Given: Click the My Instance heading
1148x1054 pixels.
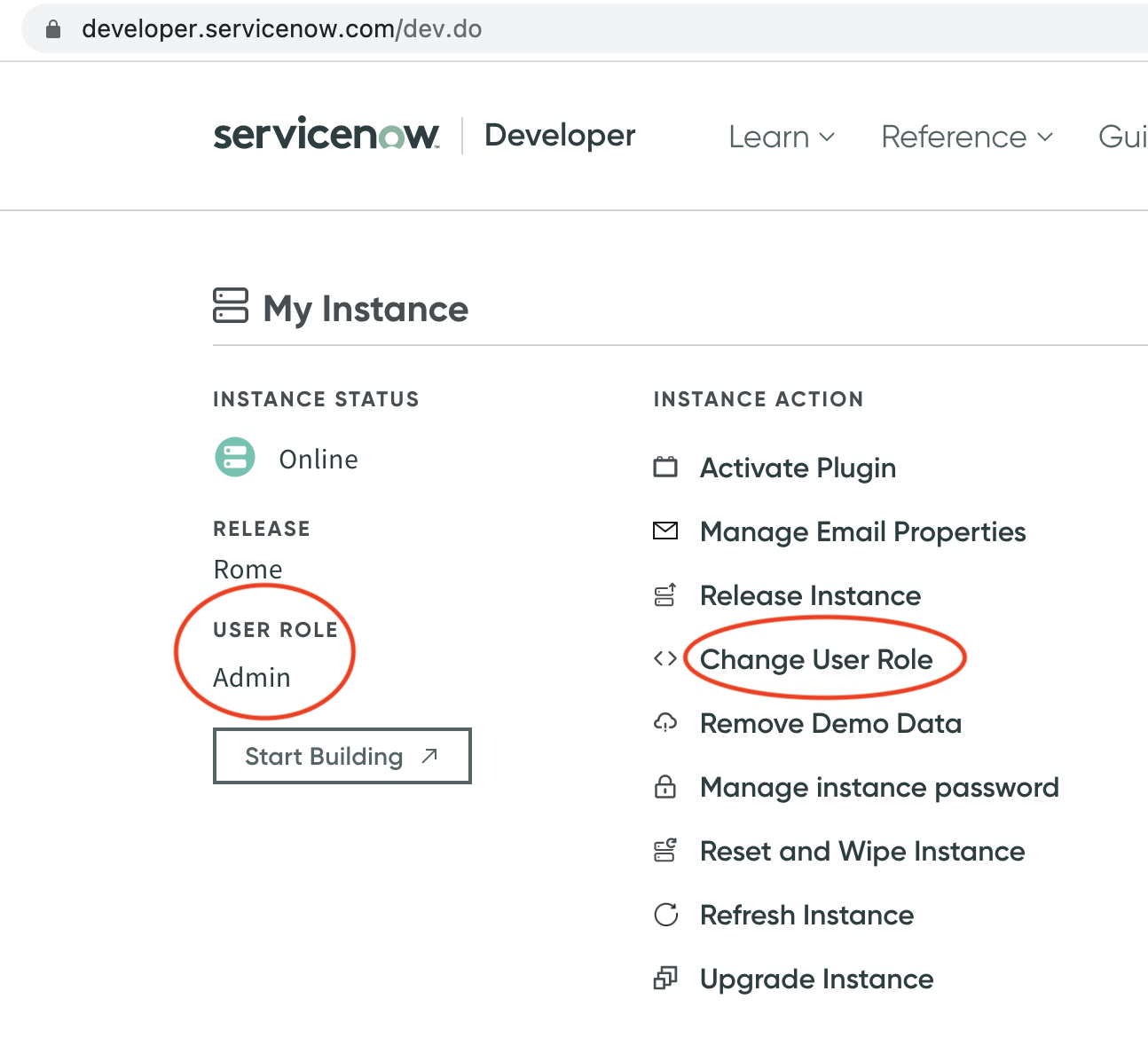Looking at the screenshot, I should [x=366, y=309].
